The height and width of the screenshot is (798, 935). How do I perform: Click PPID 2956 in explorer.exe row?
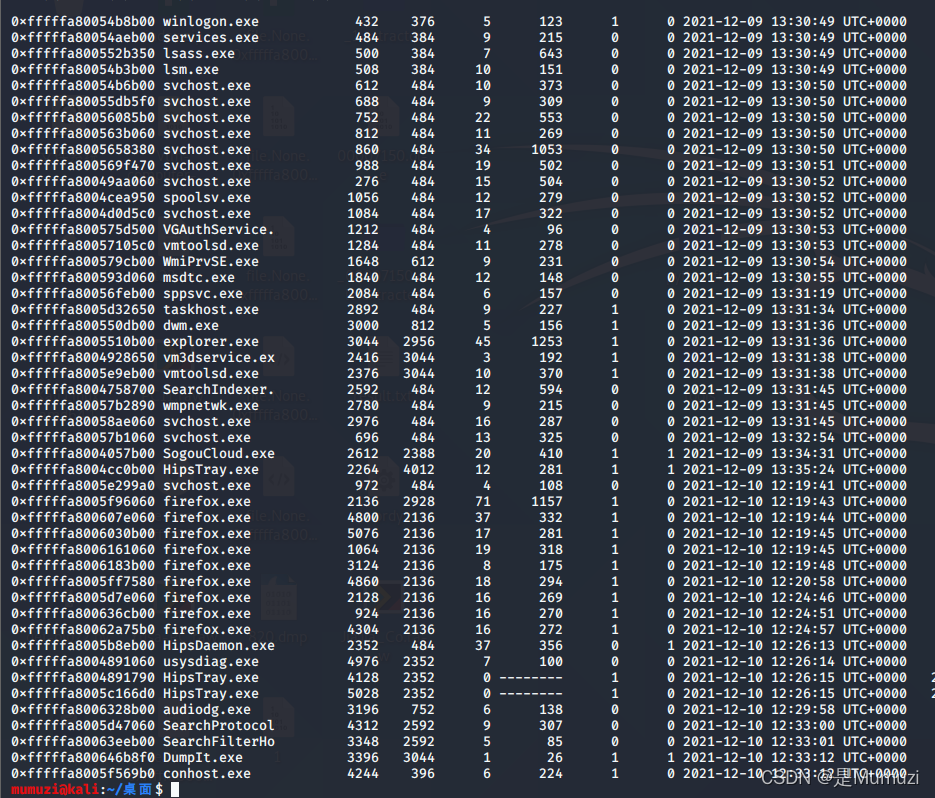(419, 342)
